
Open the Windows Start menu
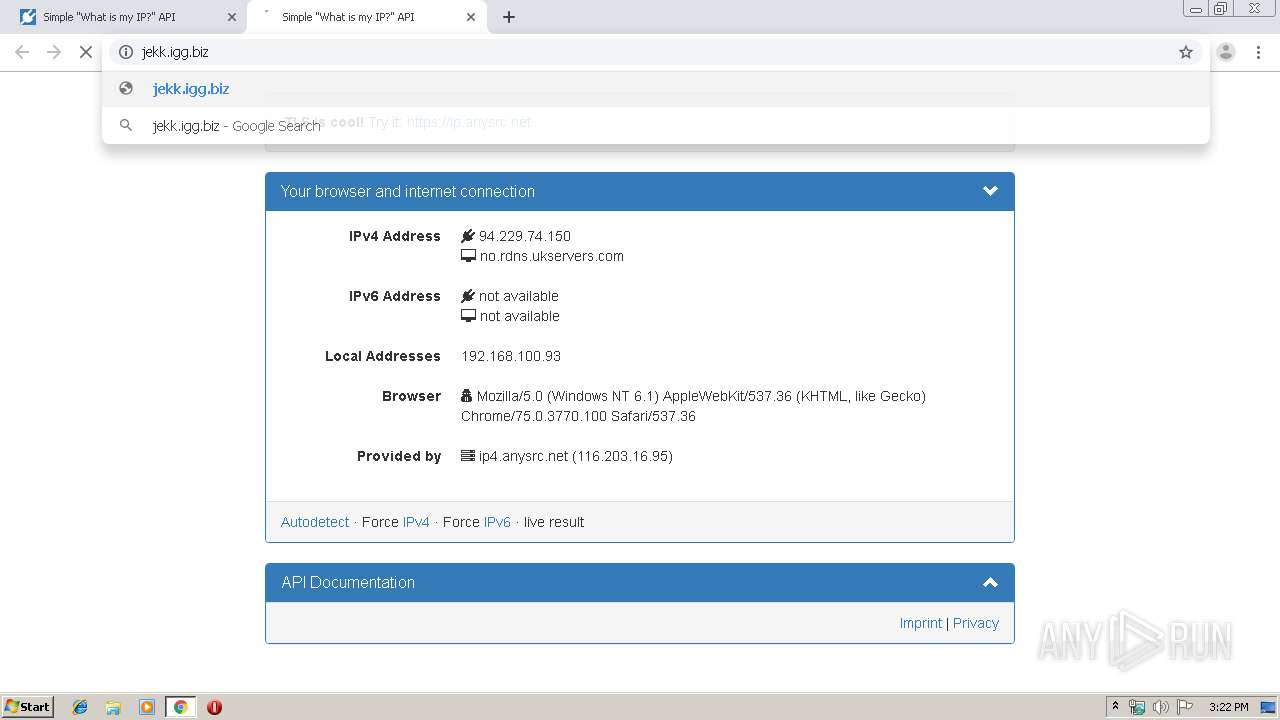click(28, 706)
